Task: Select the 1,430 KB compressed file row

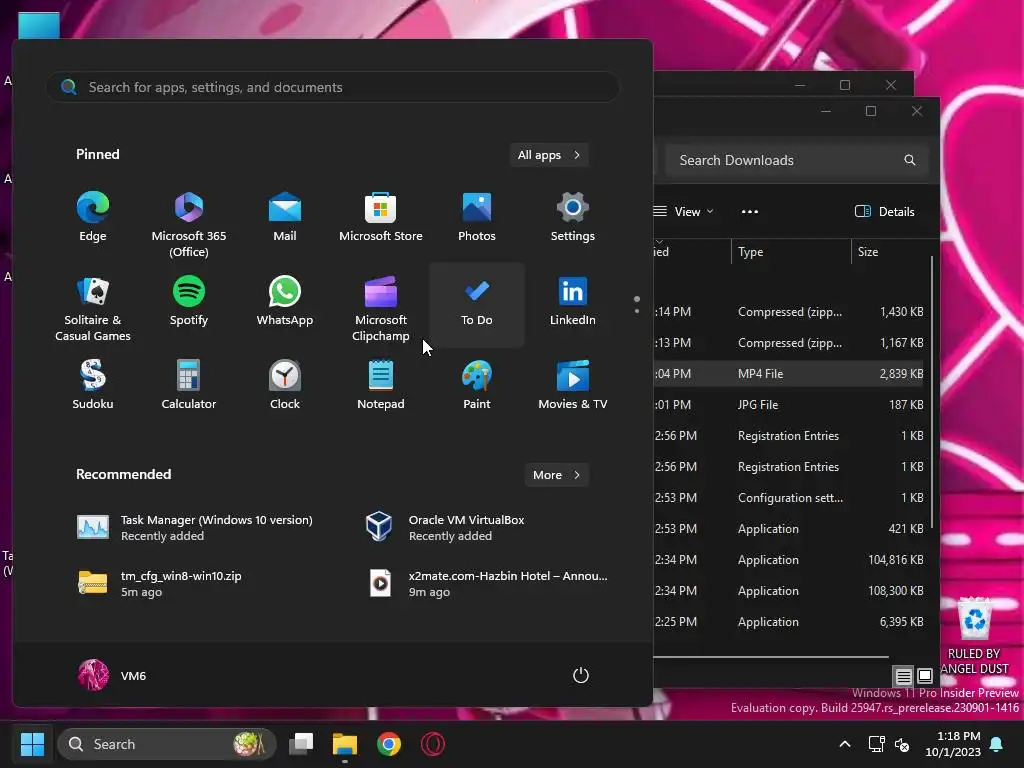Action: (x=788, y=312)
